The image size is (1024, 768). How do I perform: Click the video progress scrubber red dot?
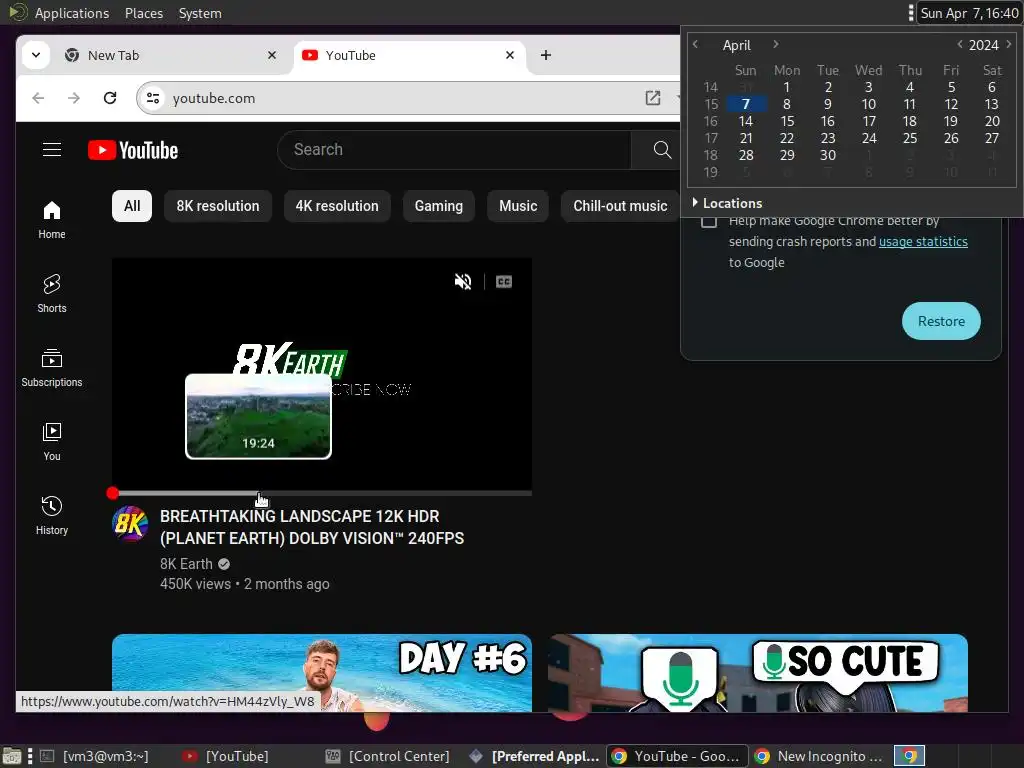[x=113, y=493]
